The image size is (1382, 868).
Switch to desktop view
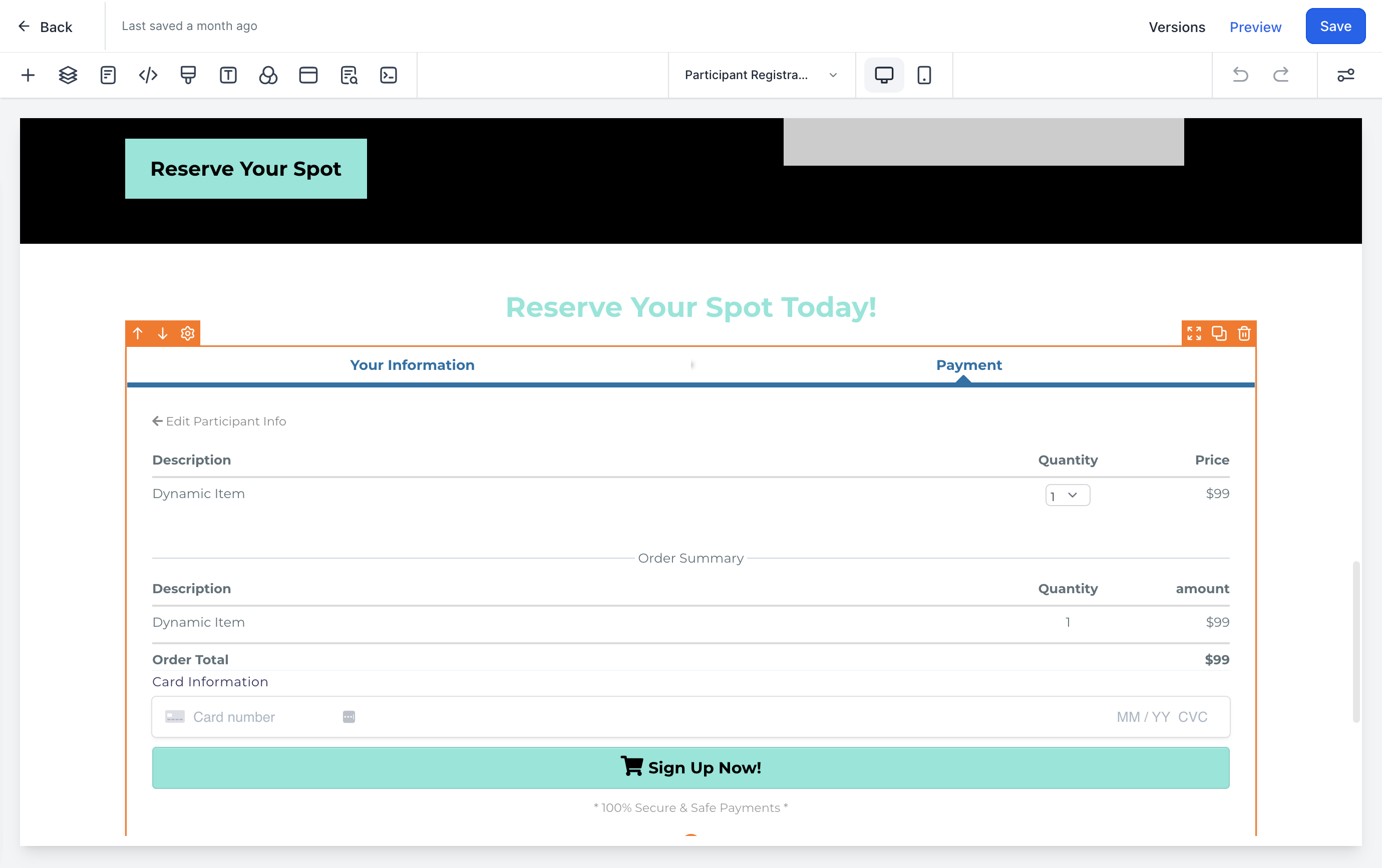[x=884, y=75]
